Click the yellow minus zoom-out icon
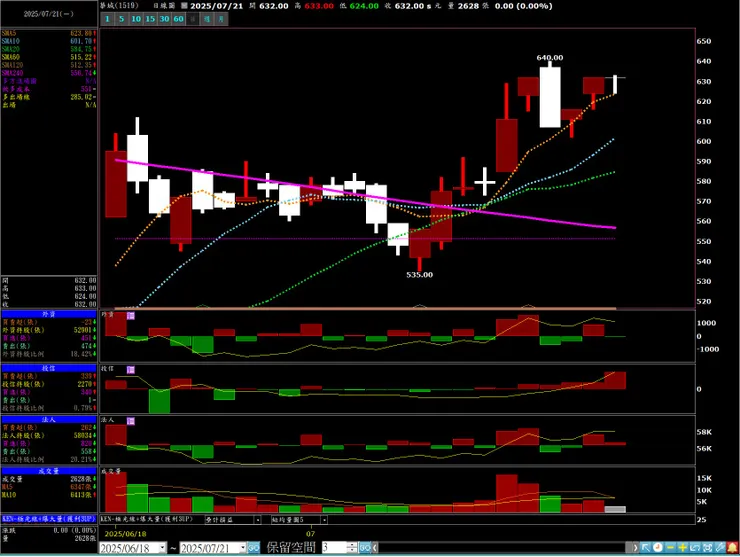 670,548
